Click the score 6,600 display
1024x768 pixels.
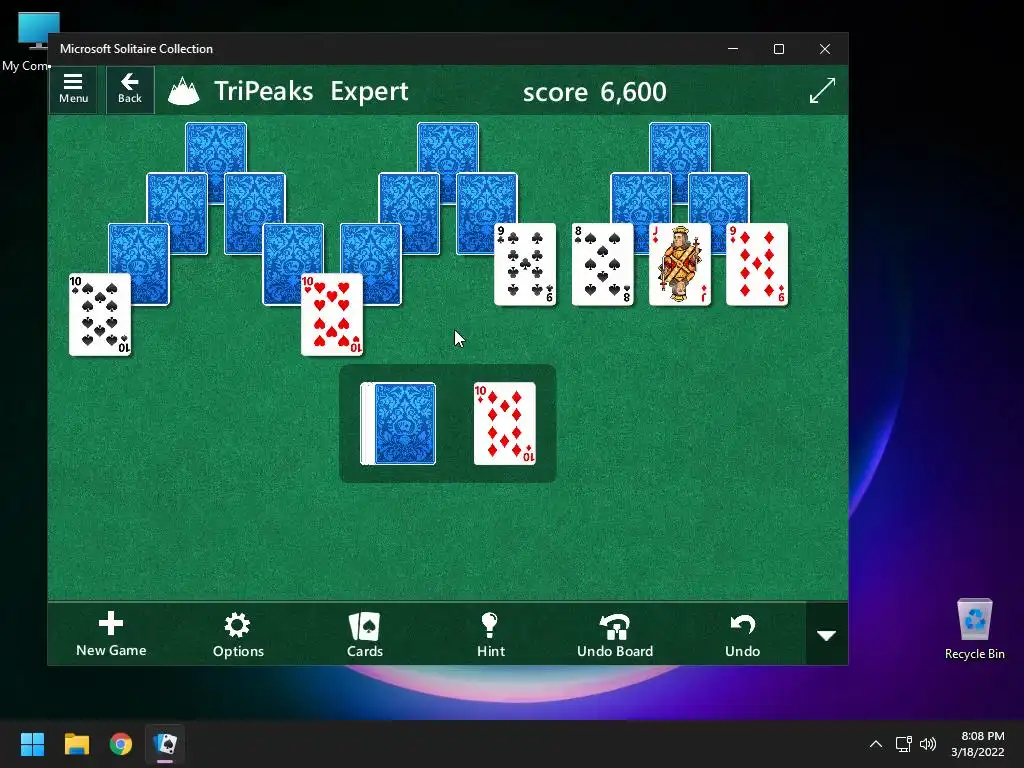tap(594, 91)
